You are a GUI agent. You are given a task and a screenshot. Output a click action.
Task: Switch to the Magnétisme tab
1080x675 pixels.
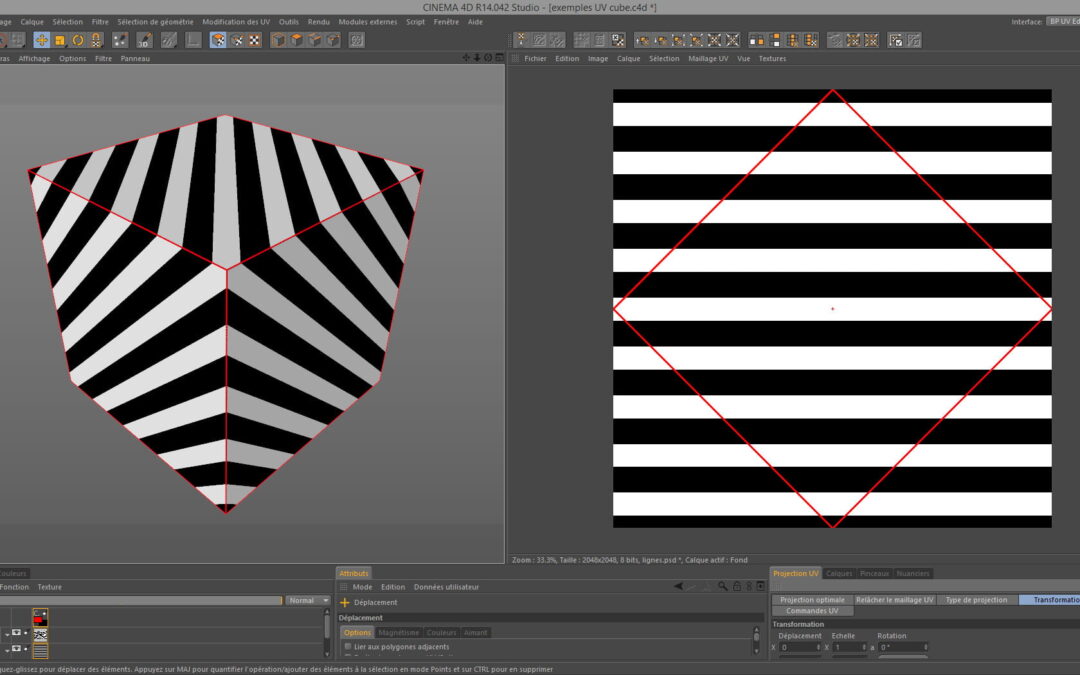click(398, 632)
